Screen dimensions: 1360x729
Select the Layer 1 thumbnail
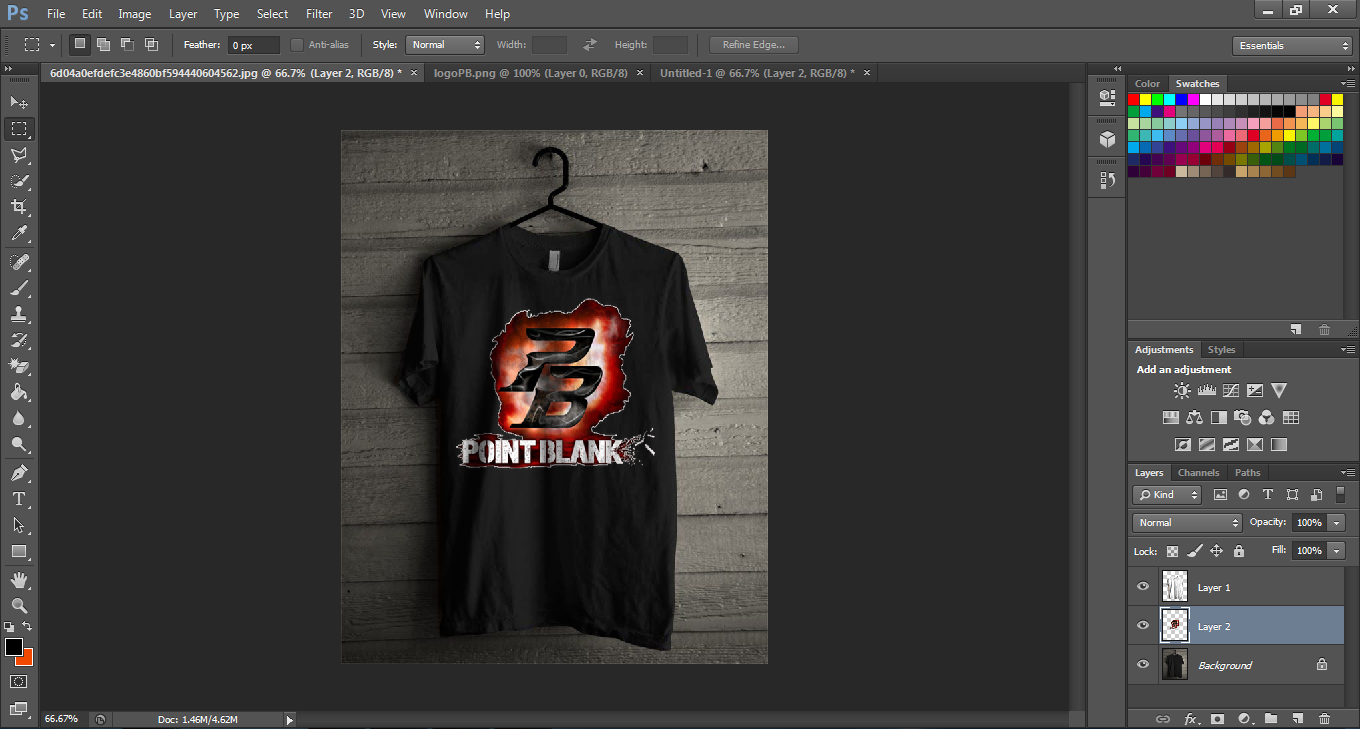point(1174,587)
